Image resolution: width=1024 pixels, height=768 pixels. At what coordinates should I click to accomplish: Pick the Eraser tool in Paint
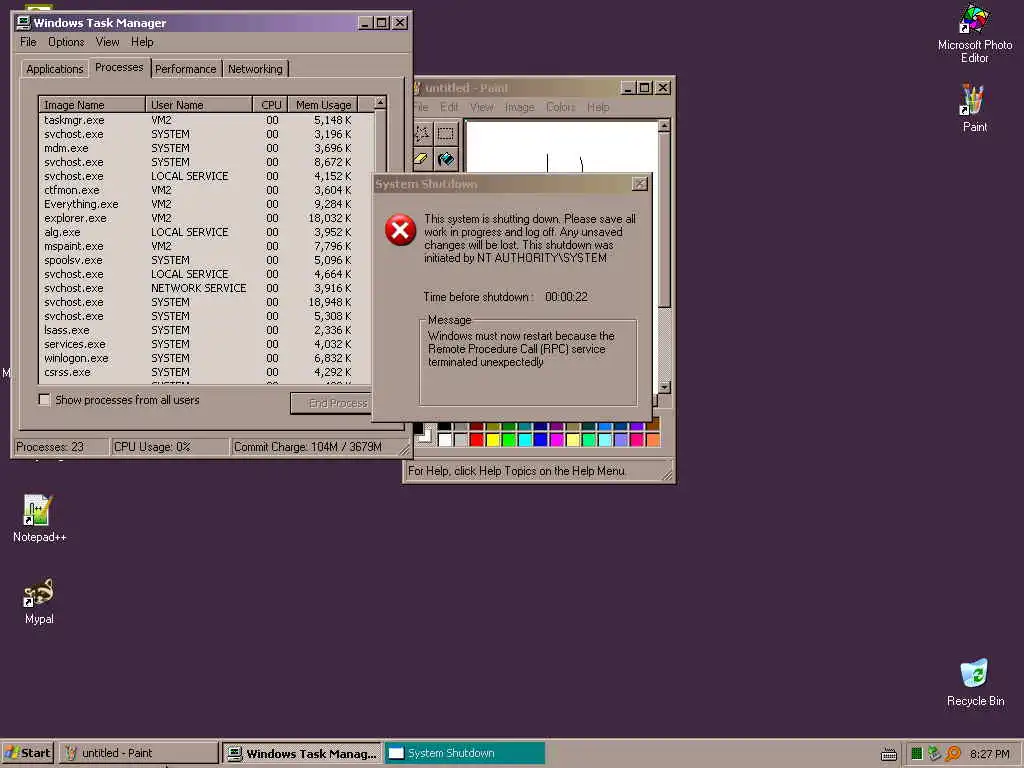[x=422, y=159]
